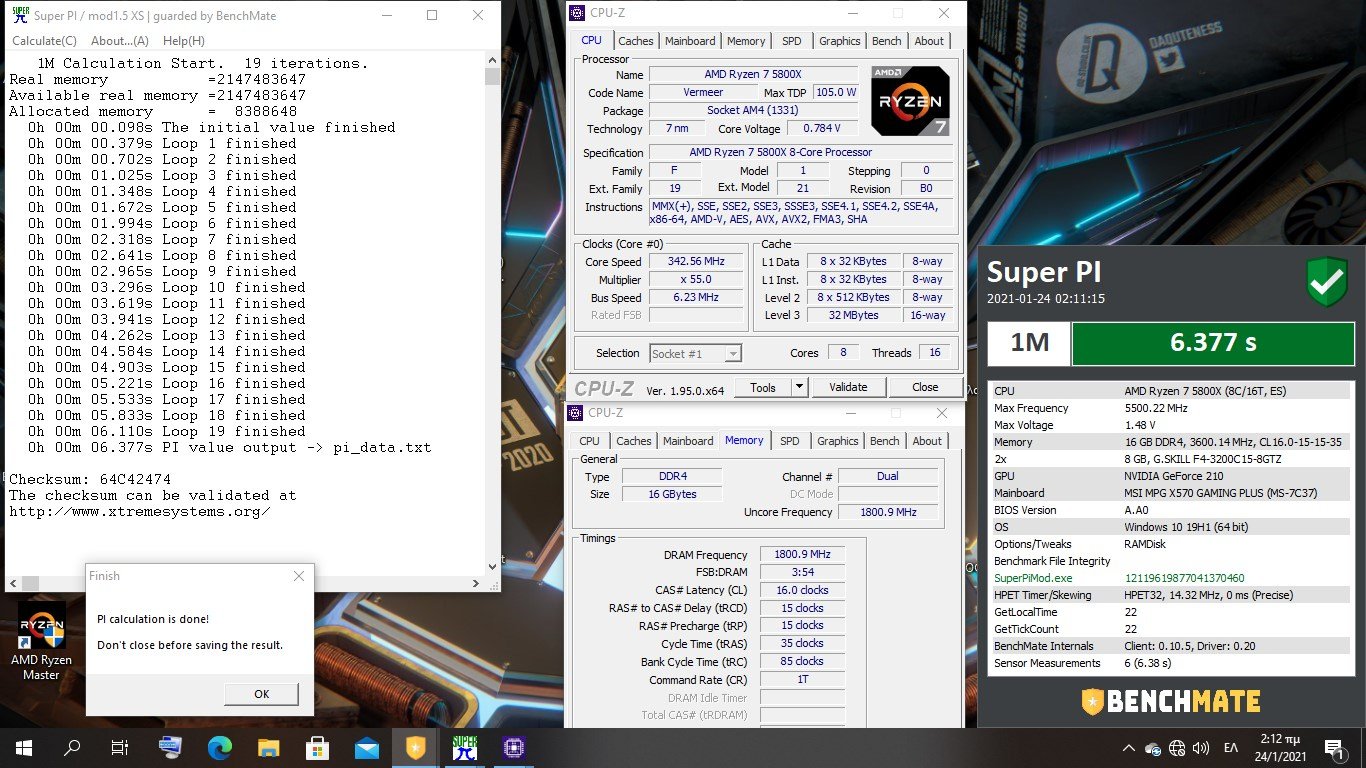
Task: Click Tools button in CPU-Z
Action: pyautogui.click(x=763, y=387)
